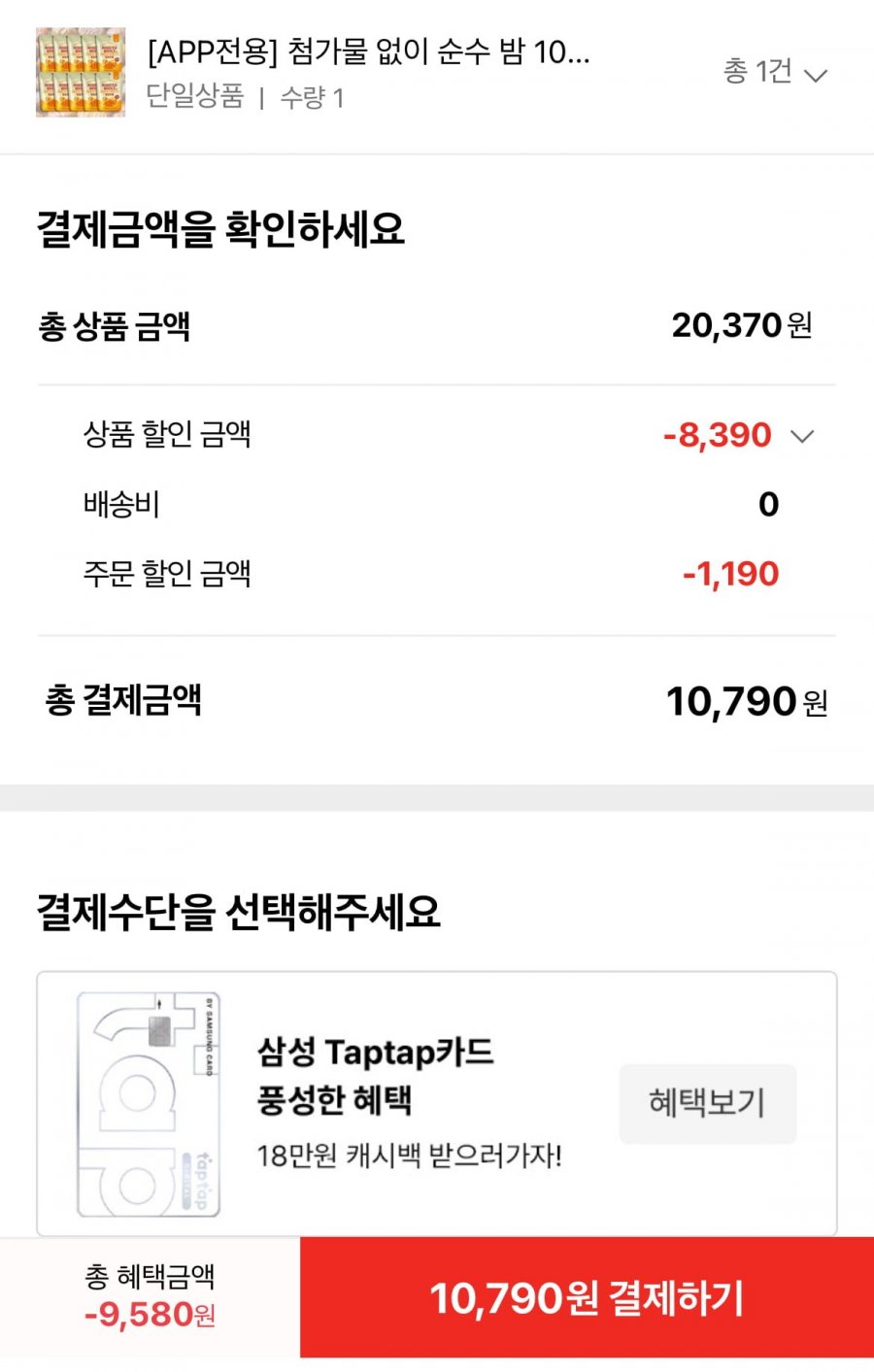Tap the 주문 할인 금액 -1,190 value
This screenshot has height=1372, width=874.
730,574
